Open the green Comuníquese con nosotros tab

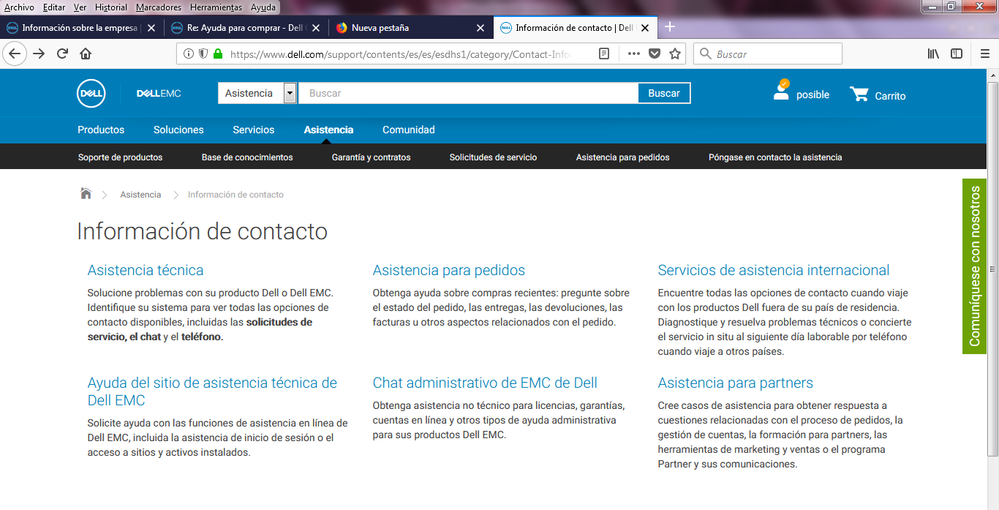[x=974, y=266]
